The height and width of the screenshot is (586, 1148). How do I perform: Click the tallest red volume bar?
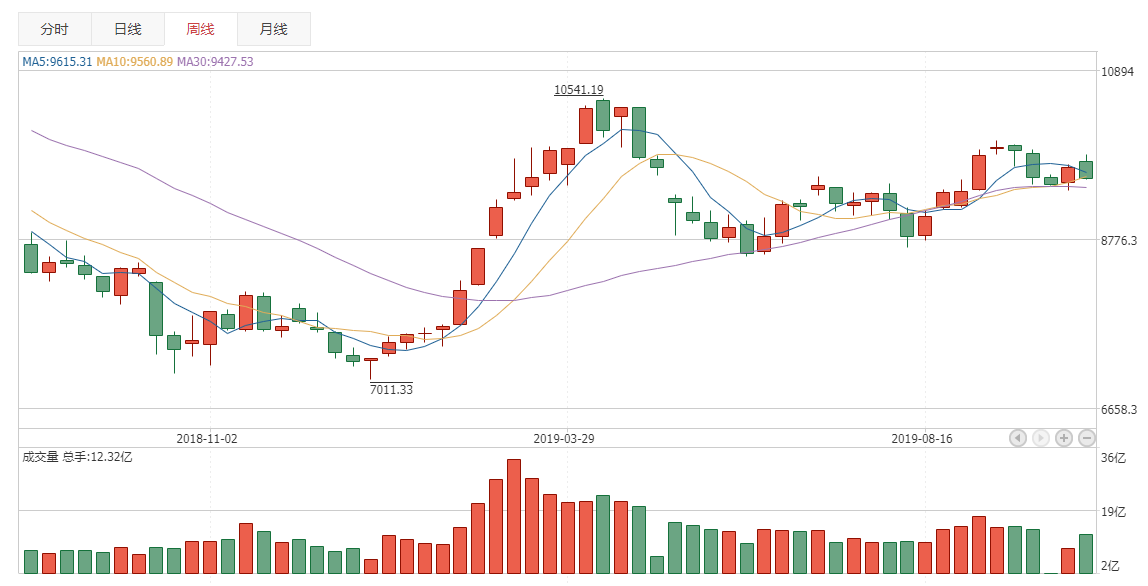[514, 516]
